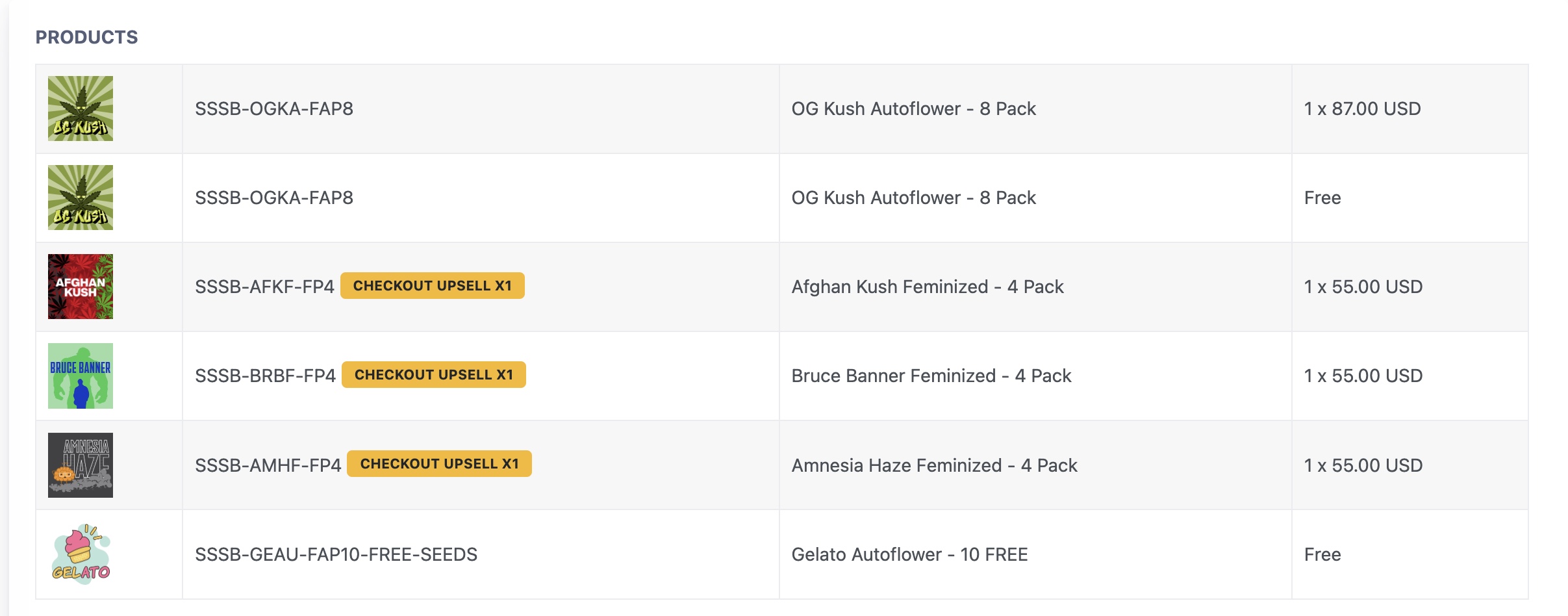Open the Gelato product image

[x=81, y=554]
